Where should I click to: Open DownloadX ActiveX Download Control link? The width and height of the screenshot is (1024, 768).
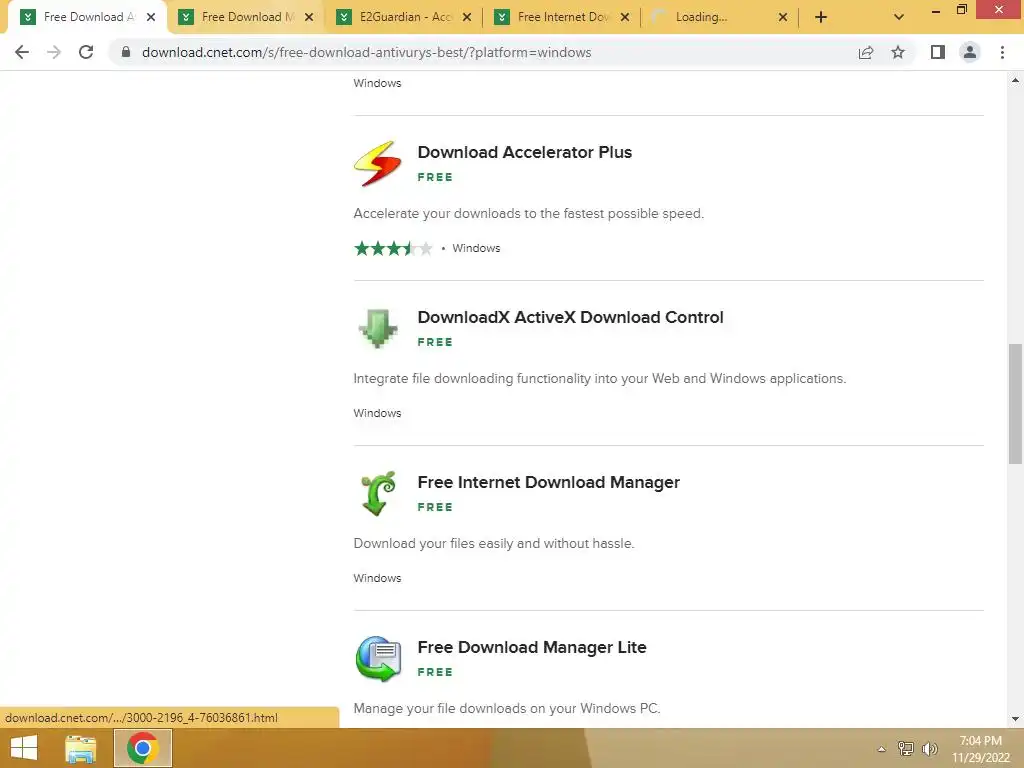(570, 317)
